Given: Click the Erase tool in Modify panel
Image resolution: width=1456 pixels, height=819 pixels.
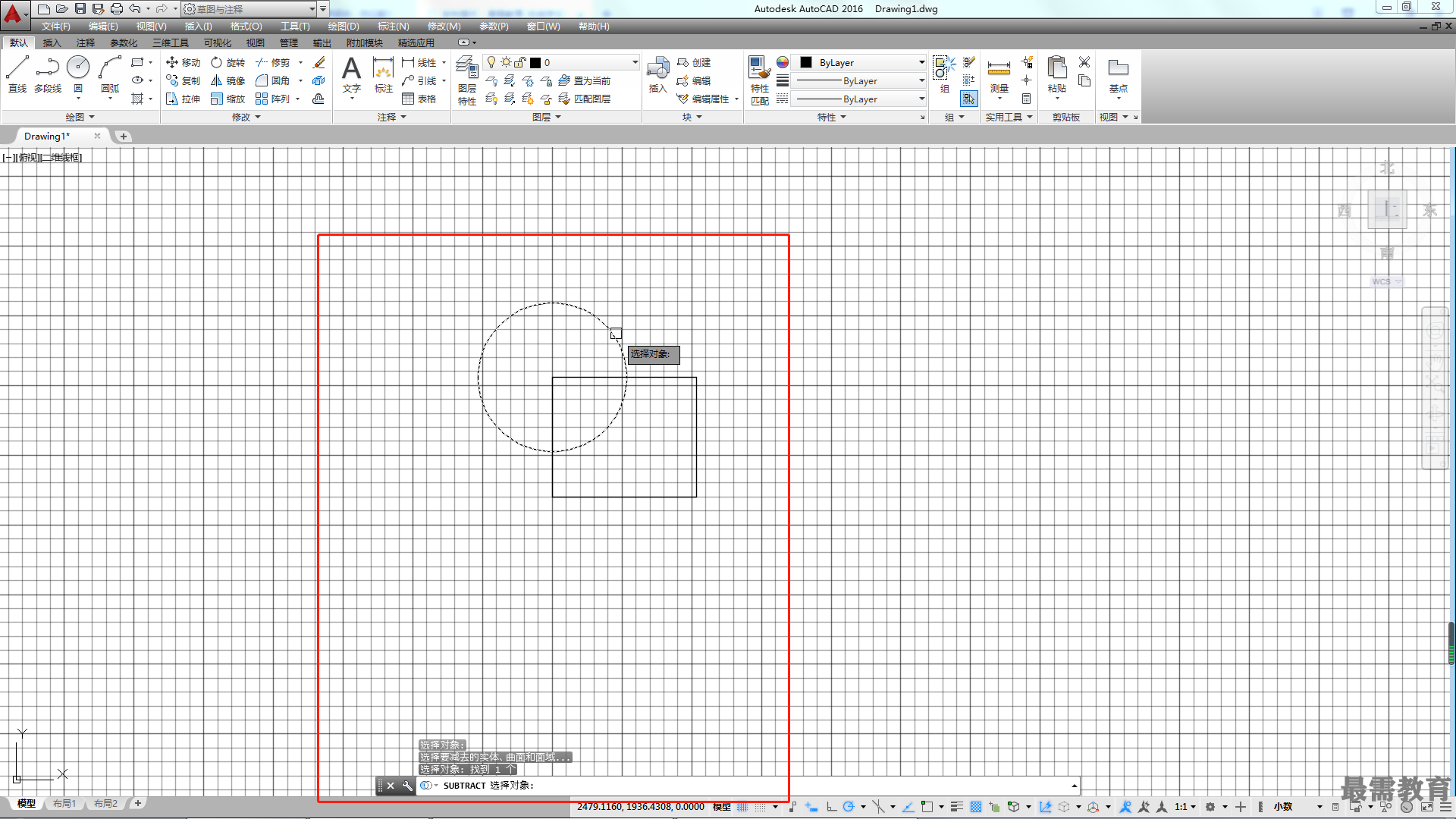Looking at the screenshot, I should point(319,62).
